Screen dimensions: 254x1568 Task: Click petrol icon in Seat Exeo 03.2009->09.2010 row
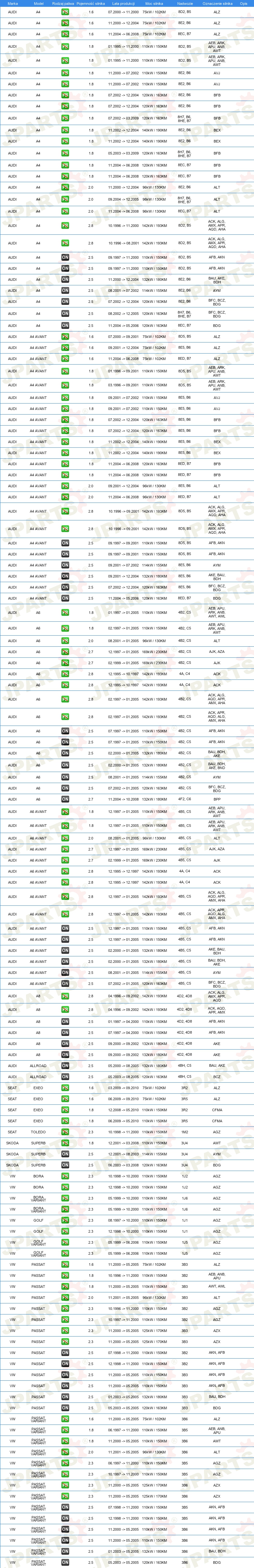coord(65,1088)
